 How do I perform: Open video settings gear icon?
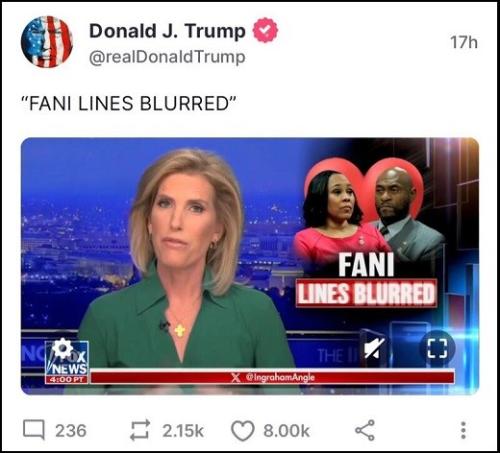click(x=62, y=349)
